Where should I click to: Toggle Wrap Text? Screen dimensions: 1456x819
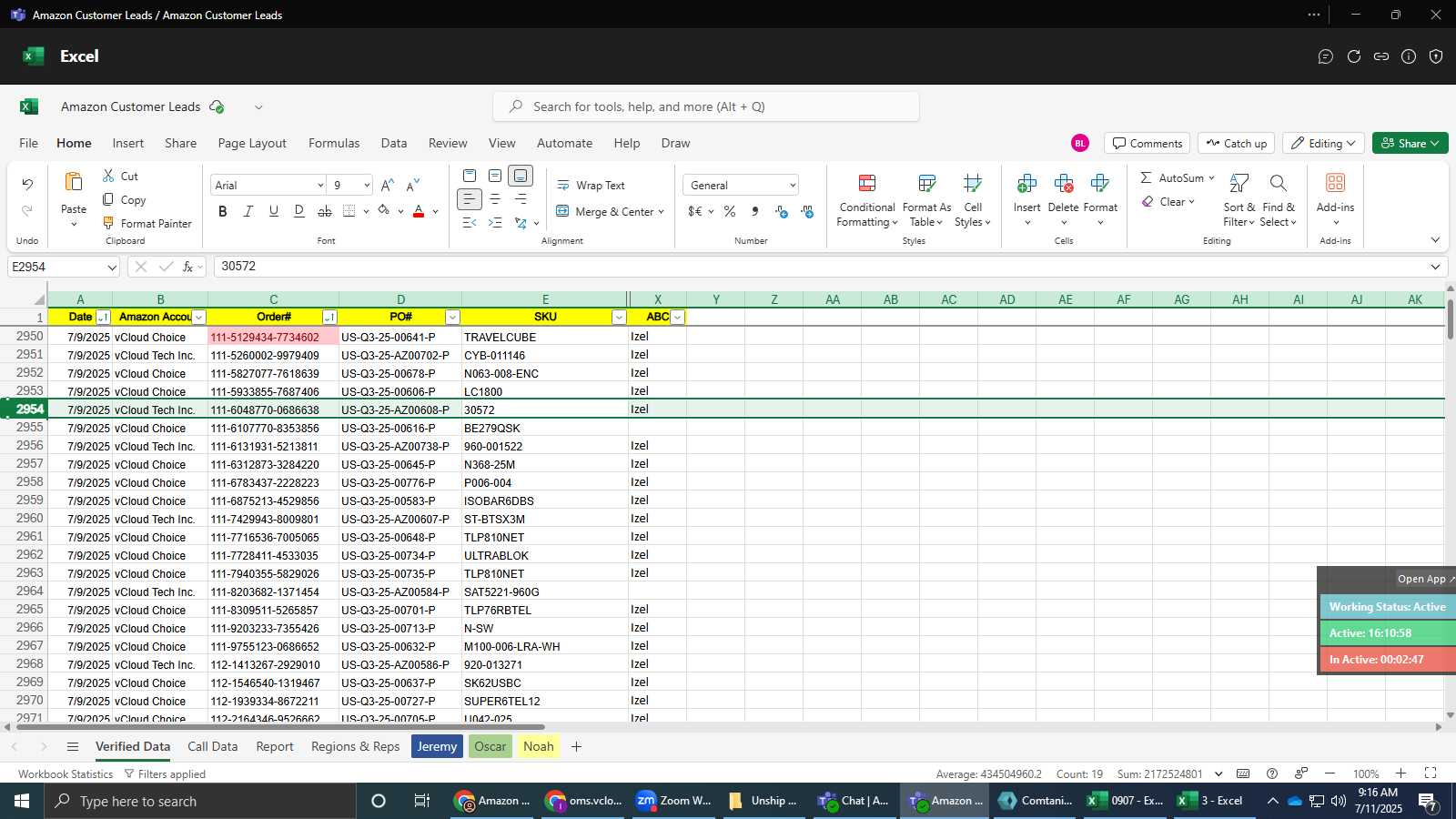[x=591, y=186]
